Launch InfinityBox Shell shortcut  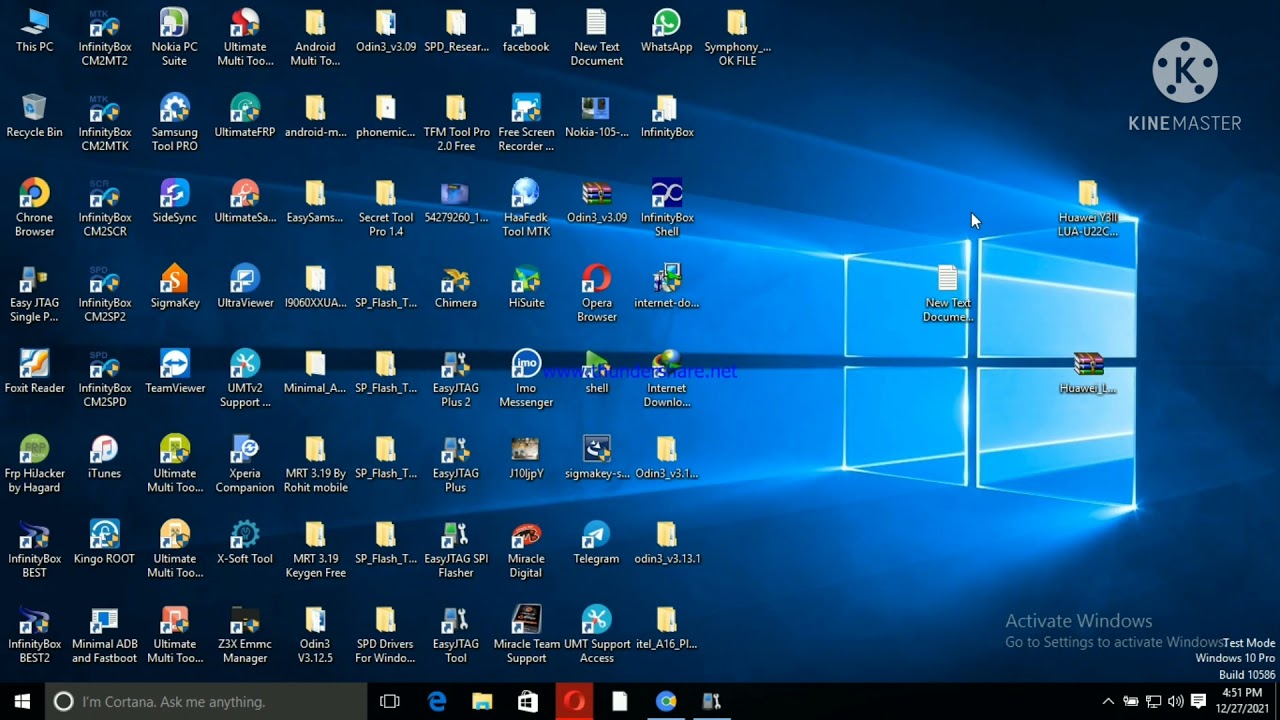(666, 209)
